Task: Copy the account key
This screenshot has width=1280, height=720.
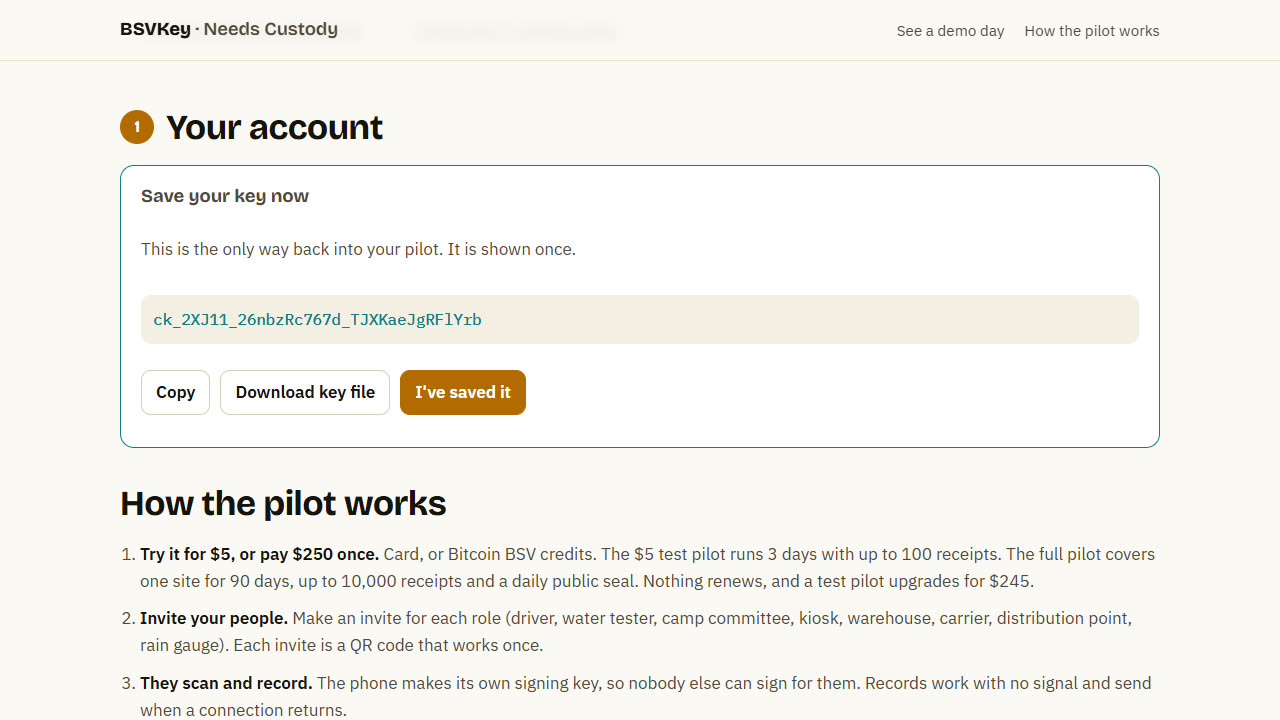Action: (x=175, y=392)
